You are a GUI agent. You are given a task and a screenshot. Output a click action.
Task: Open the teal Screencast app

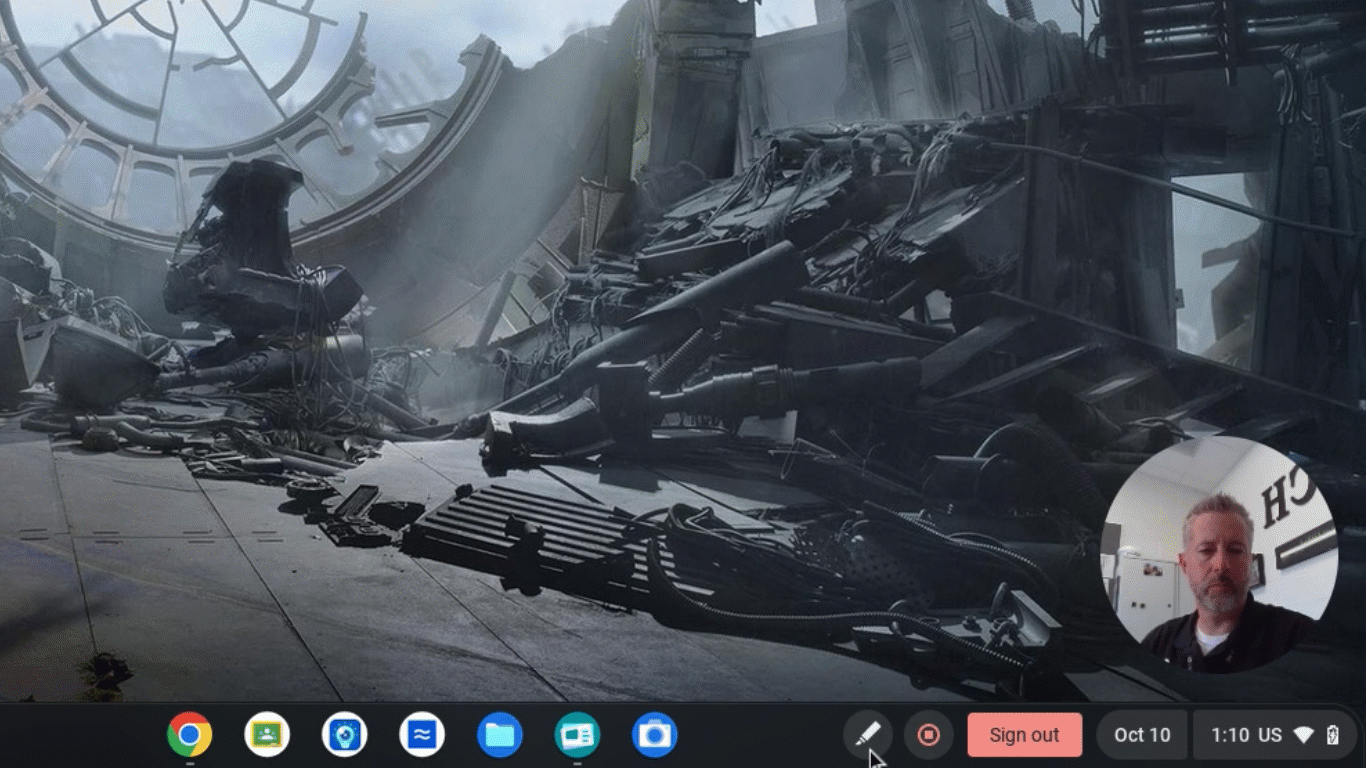[577, 735]
